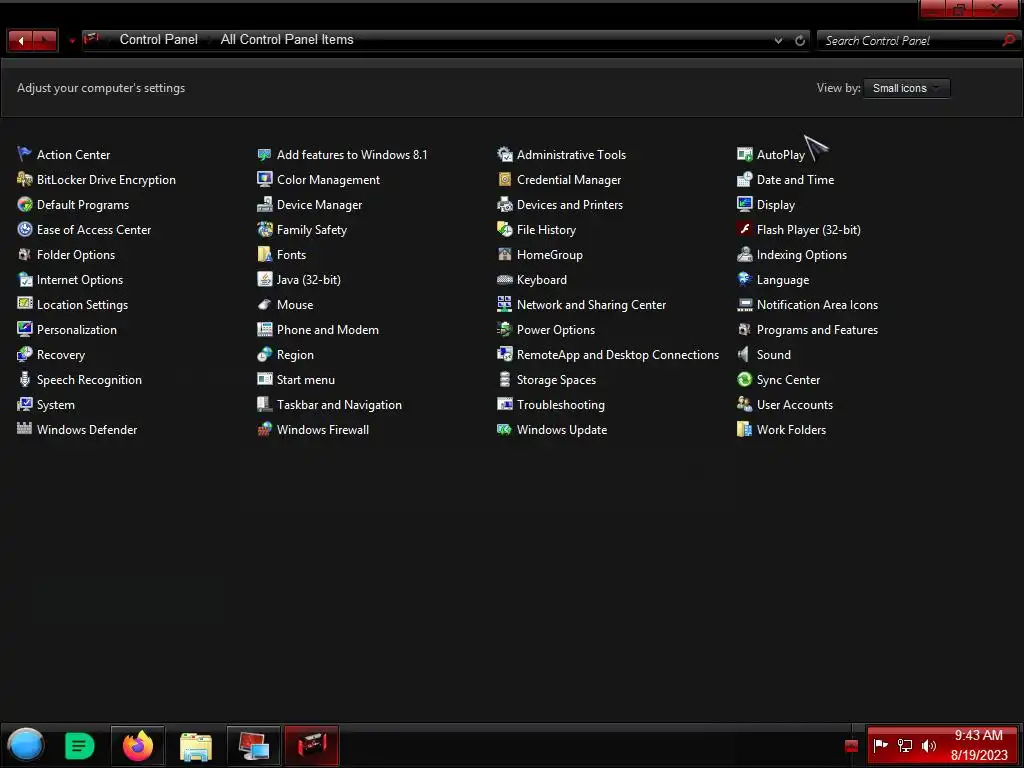Image resolution: width=1024 pixels, height=768 pixels.
Task: Open the Administrative Tools icon
Action: (504, 154)
